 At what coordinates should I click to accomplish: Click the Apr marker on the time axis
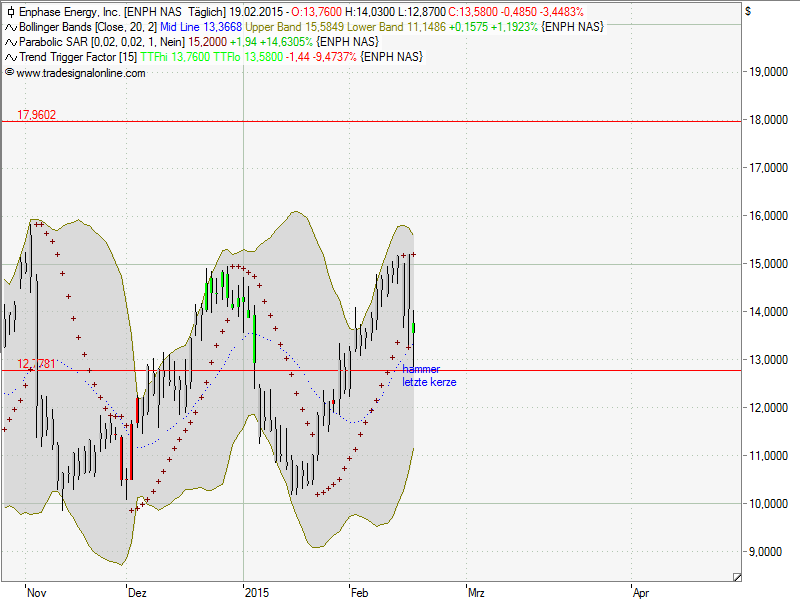click(641, 592)
